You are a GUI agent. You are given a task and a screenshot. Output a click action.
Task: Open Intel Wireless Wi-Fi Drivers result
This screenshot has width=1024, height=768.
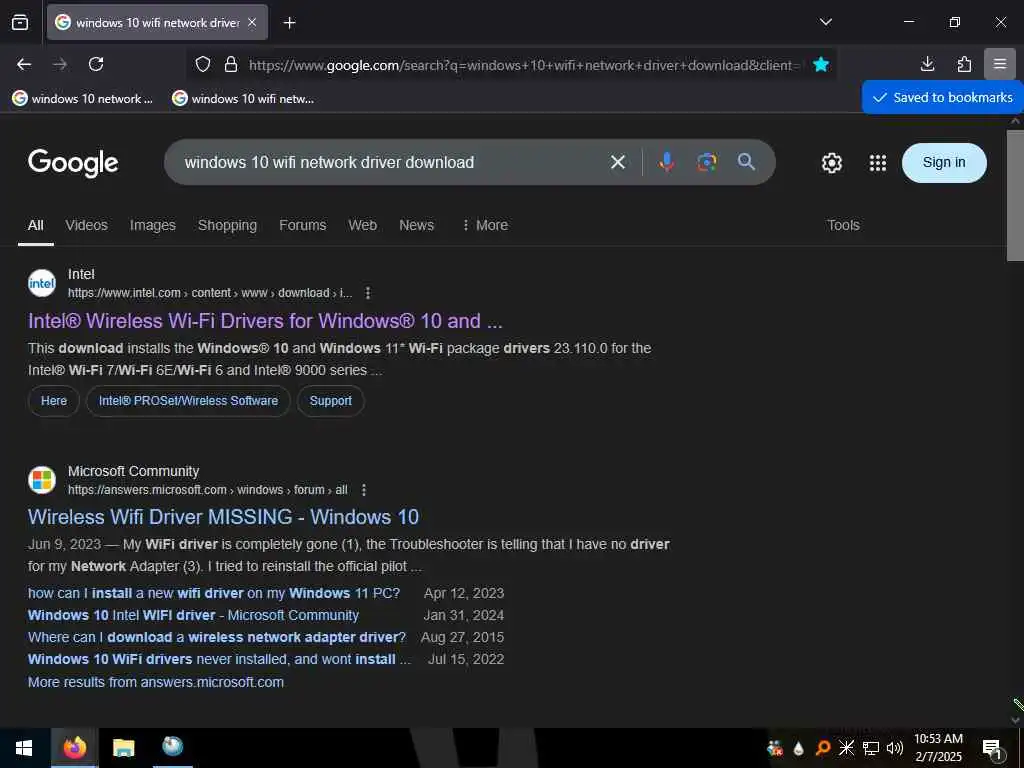265,321
